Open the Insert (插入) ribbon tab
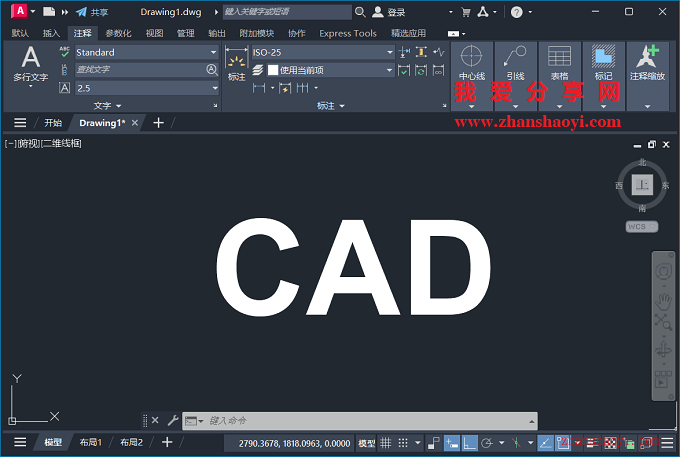This screenshot has height=457, width=680. (51, 33)
